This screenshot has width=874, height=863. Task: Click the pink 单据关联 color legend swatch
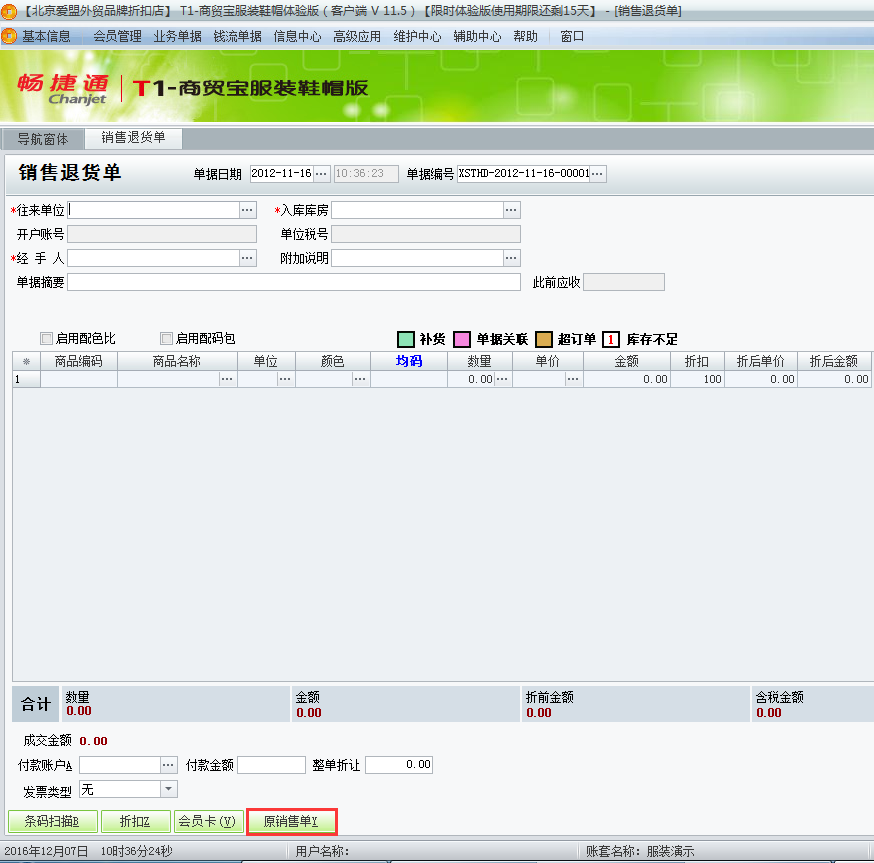(462, 339)
